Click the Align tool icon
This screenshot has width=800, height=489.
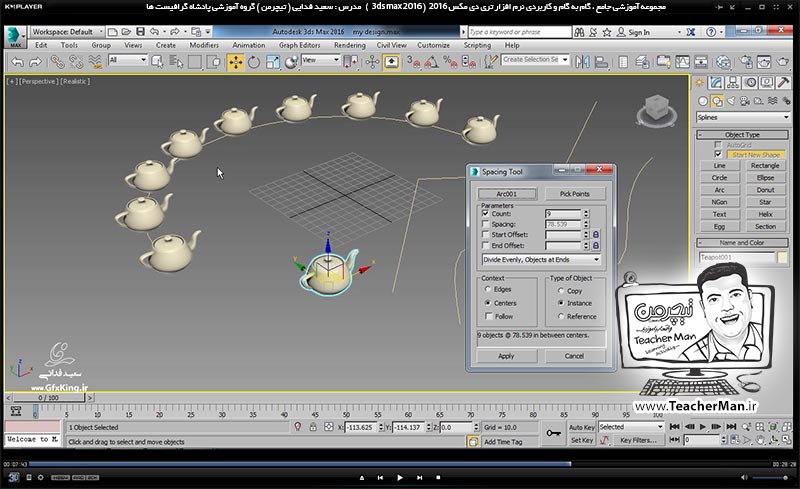pos(602,62)
